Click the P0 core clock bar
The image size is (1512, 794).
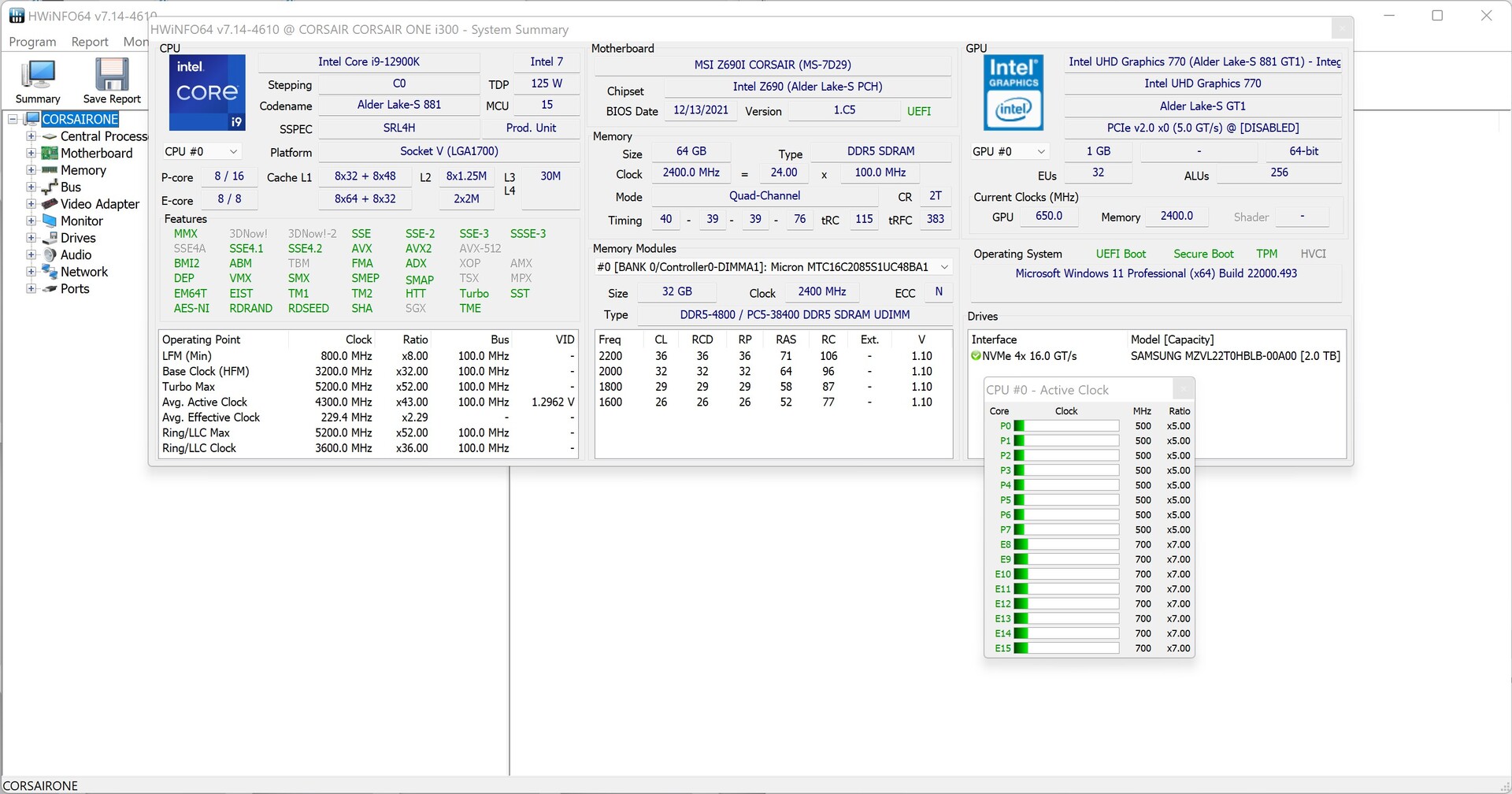[1066, 426]
